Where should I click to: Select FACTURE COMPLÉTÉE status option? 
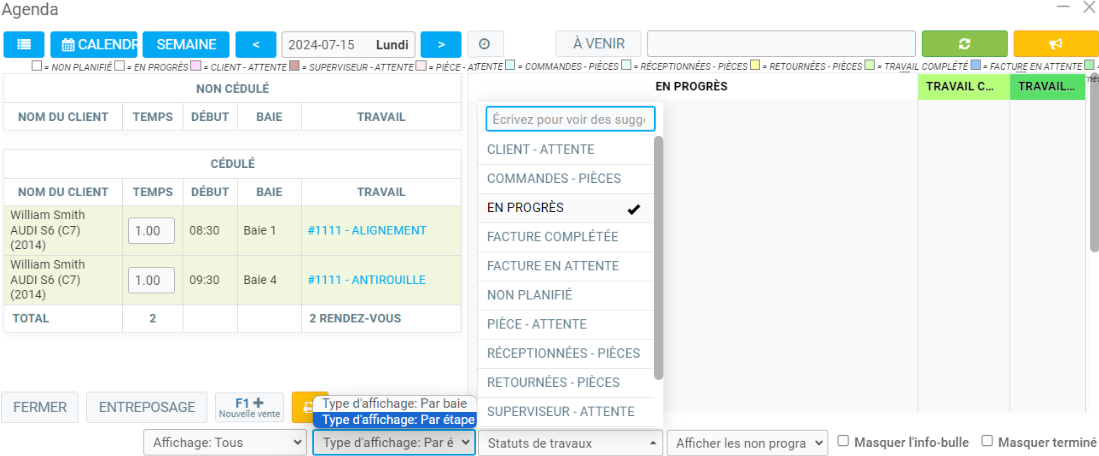click(552, 237)
